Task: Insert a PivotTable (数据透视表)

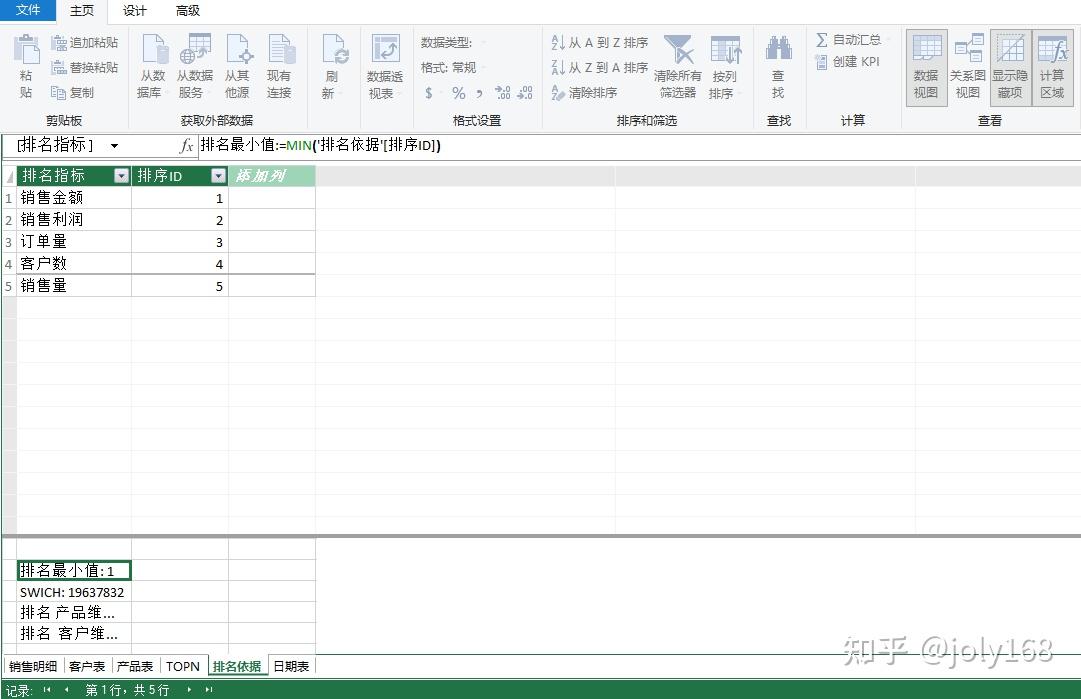Action: tap(385, 67)
